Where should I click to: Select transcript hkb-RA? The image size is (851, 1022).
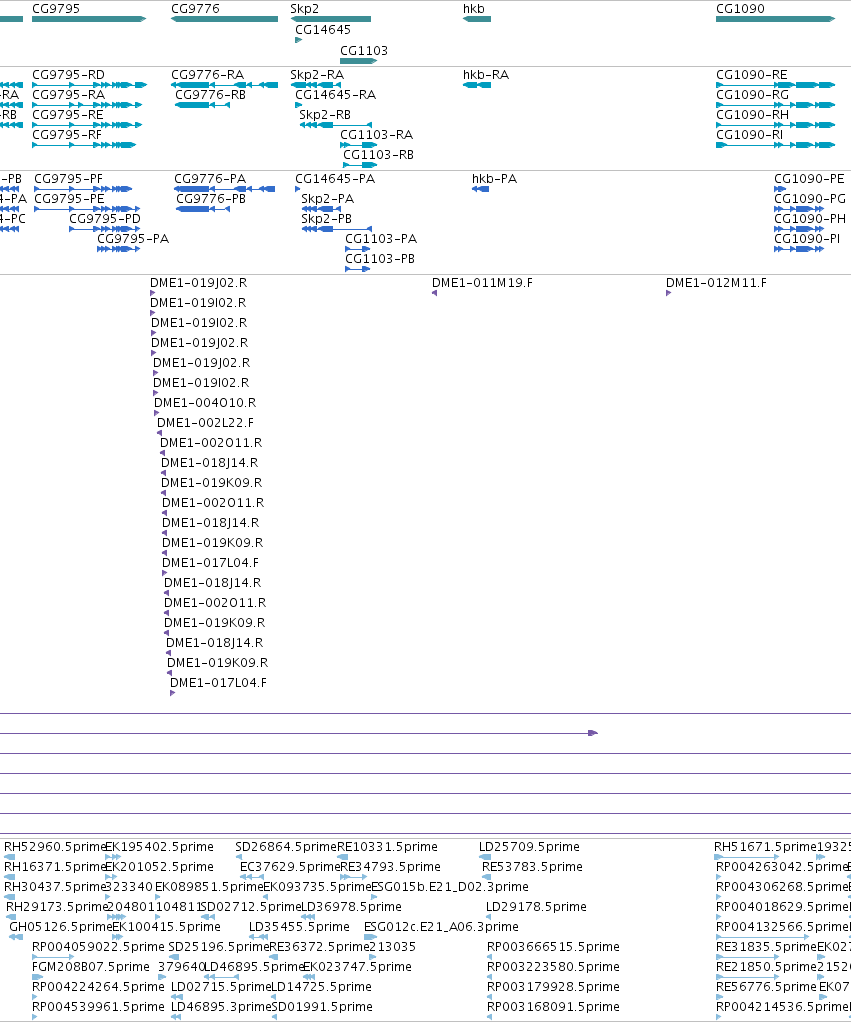coord(486,75)
